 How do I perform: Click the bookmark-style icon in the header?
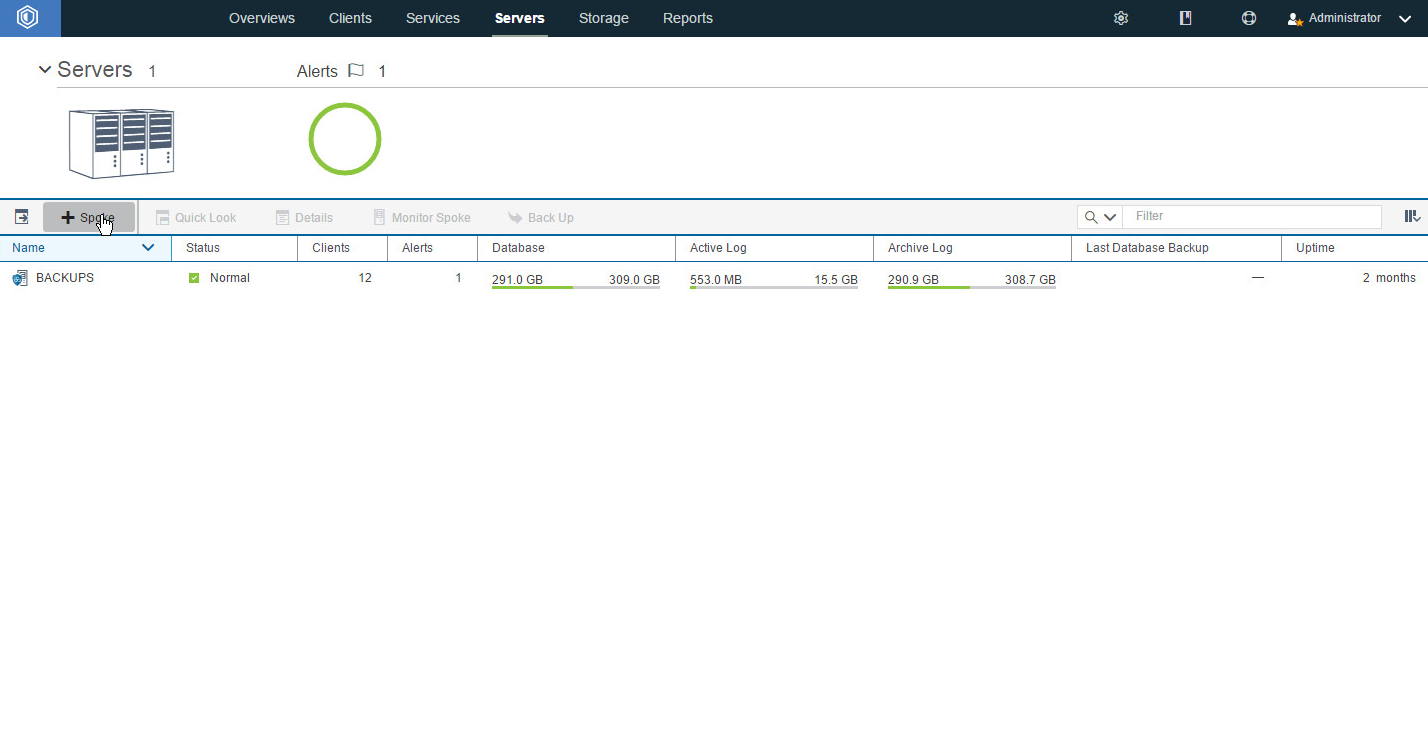pos(1185,18)
